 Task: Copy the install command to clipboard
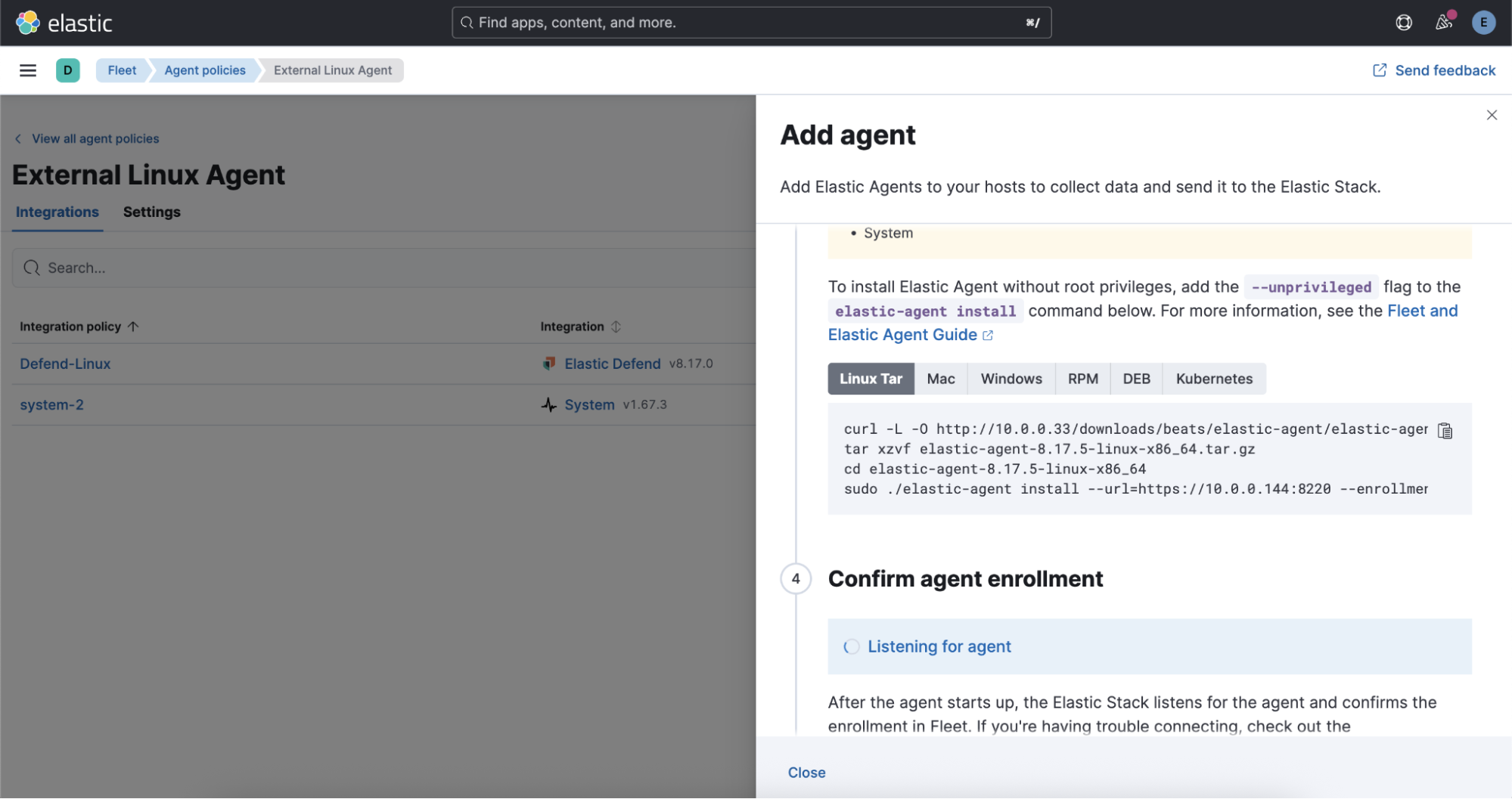(1445, 430)
